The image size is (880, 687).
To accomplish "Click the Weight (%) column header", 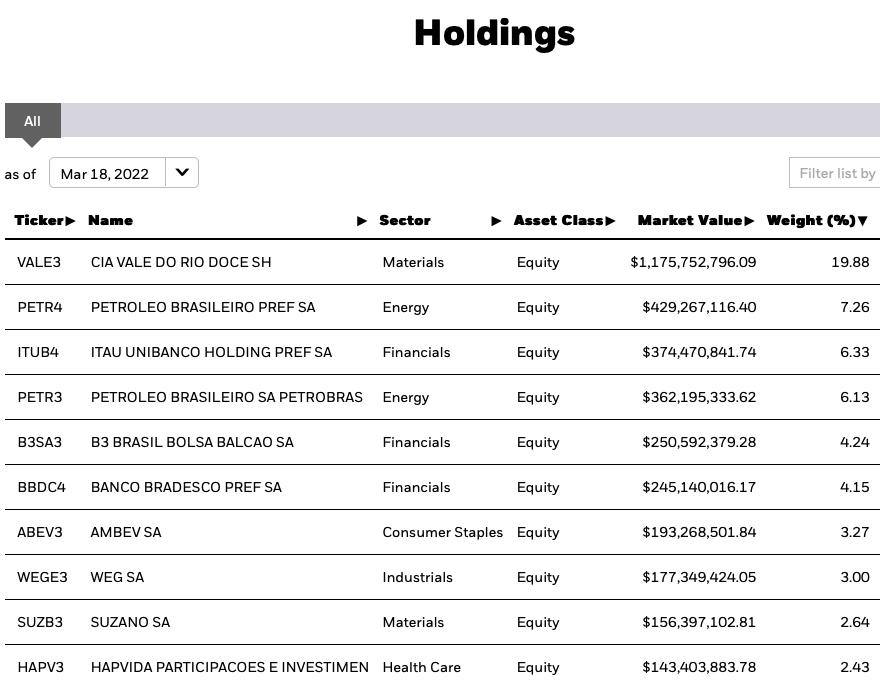I will 812,221.
